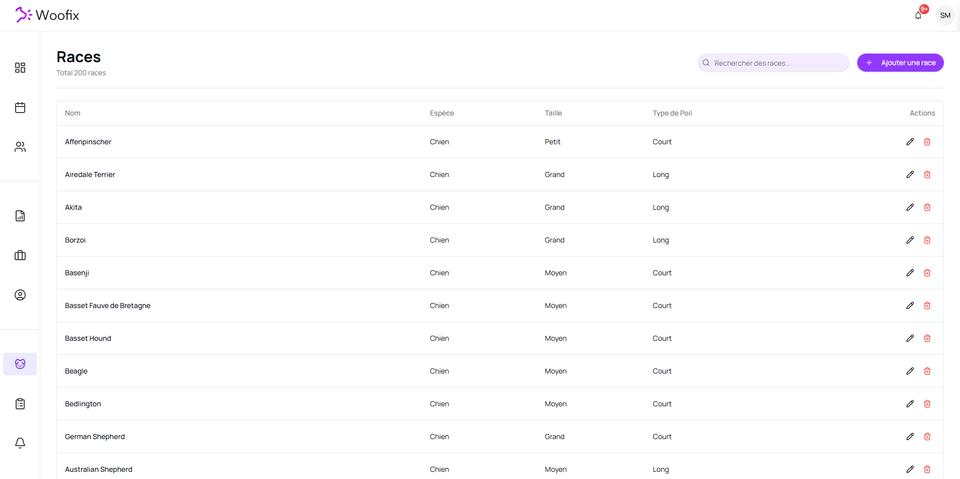Click the pencil edit icon for Affenpinscher
960x479 pixels.
[910, 142]
